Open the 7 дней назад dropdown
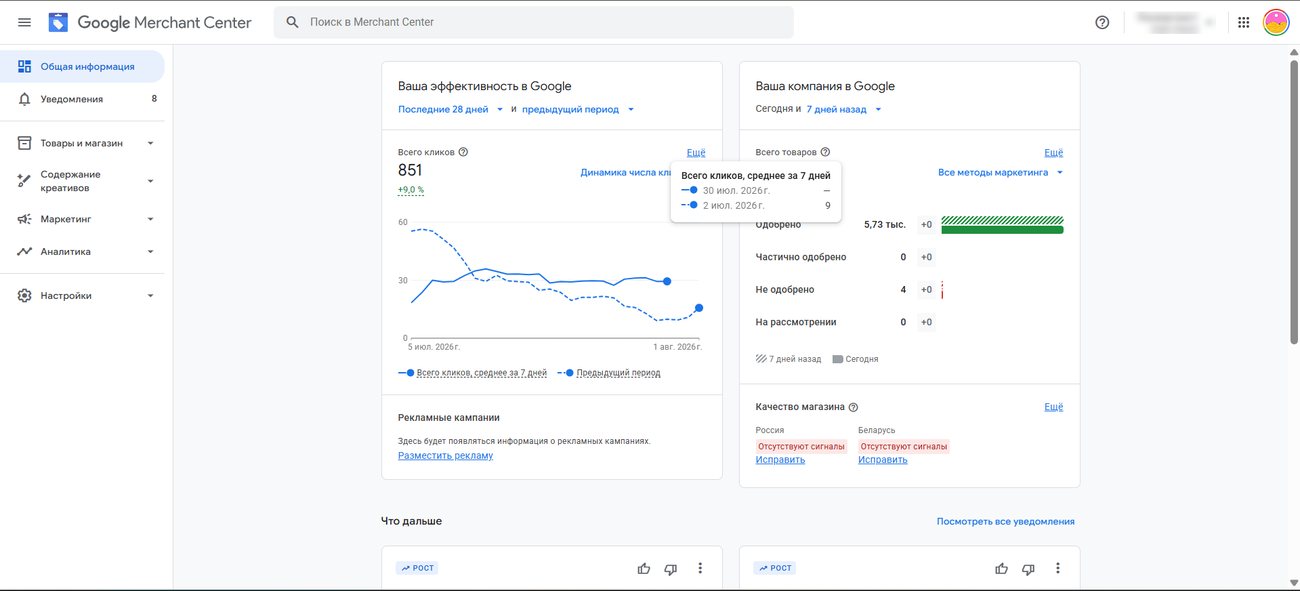The image size is (1300, 591). [844, 109]
